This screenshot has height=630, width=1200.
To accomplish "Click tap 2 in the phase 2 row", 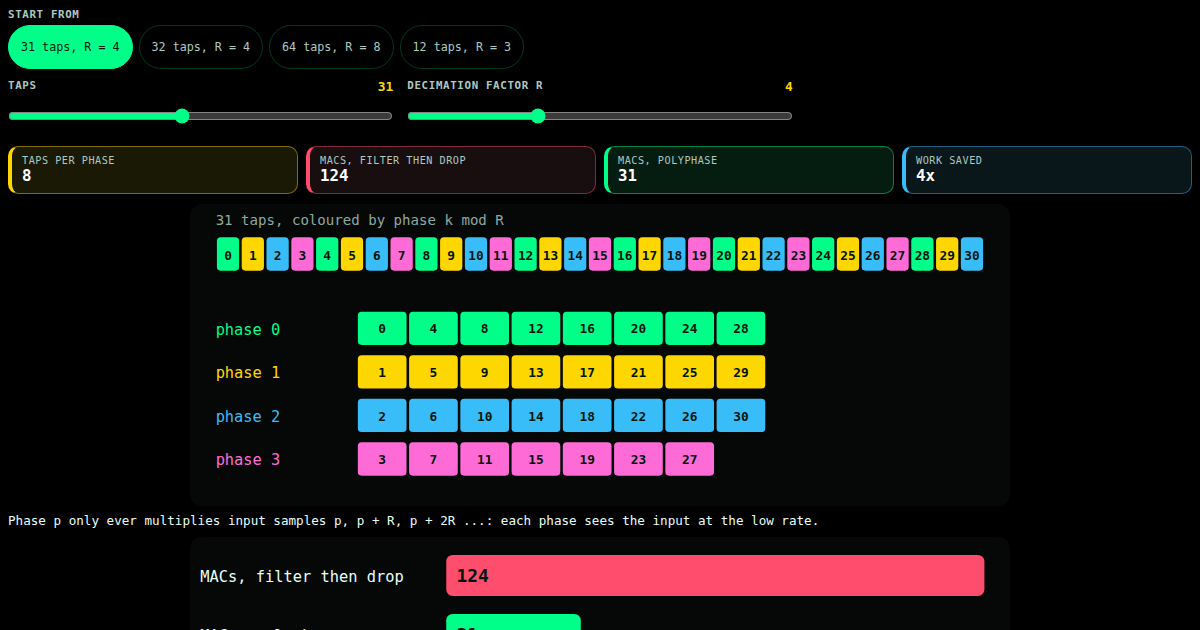I will coord(382,415).
